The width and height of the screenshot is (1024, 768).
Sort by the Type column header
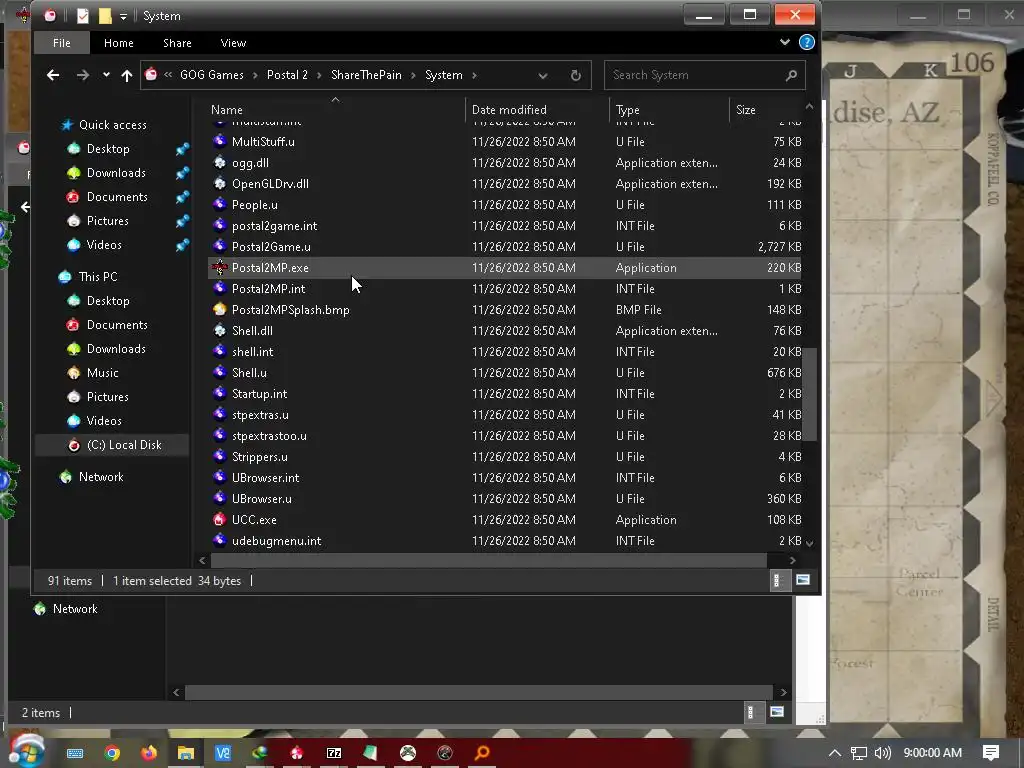point(628,110)
